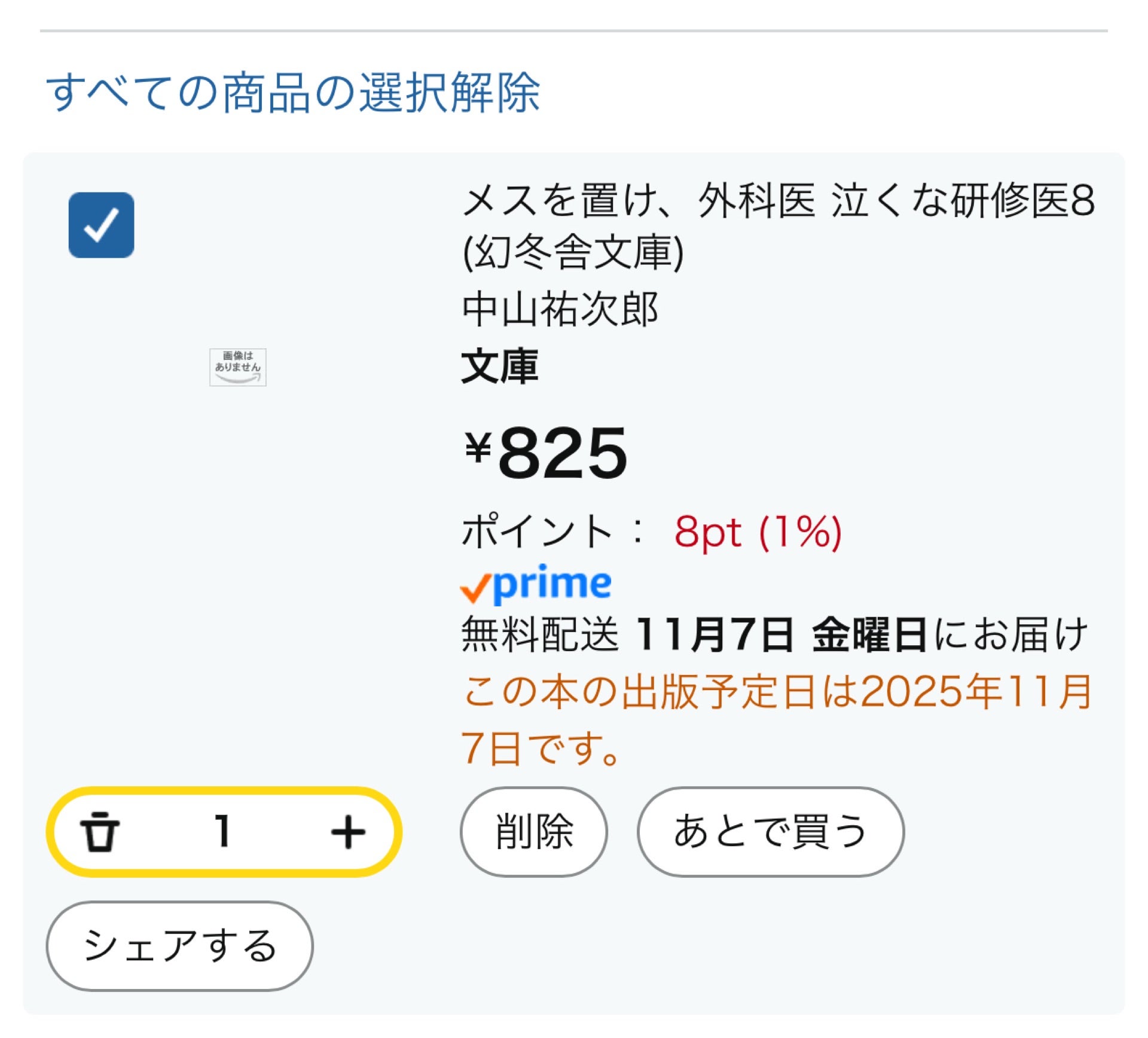Click the bold 文庫 format label
The height and width of the screenshot is (1038, 1148).
pos(499,366)
